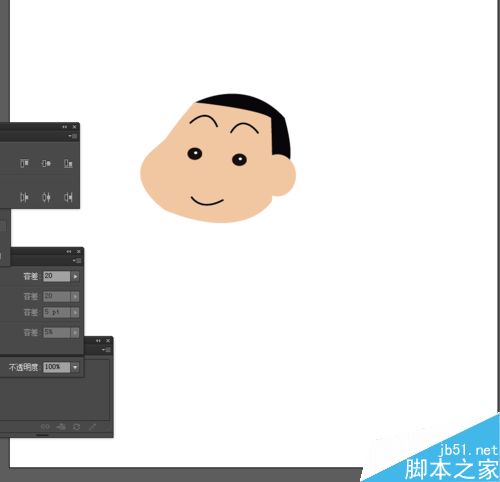Screen dimensions: 500x482
Task: Open the 不透明度 opacity dropdown arrow
Action: [75, 367]
